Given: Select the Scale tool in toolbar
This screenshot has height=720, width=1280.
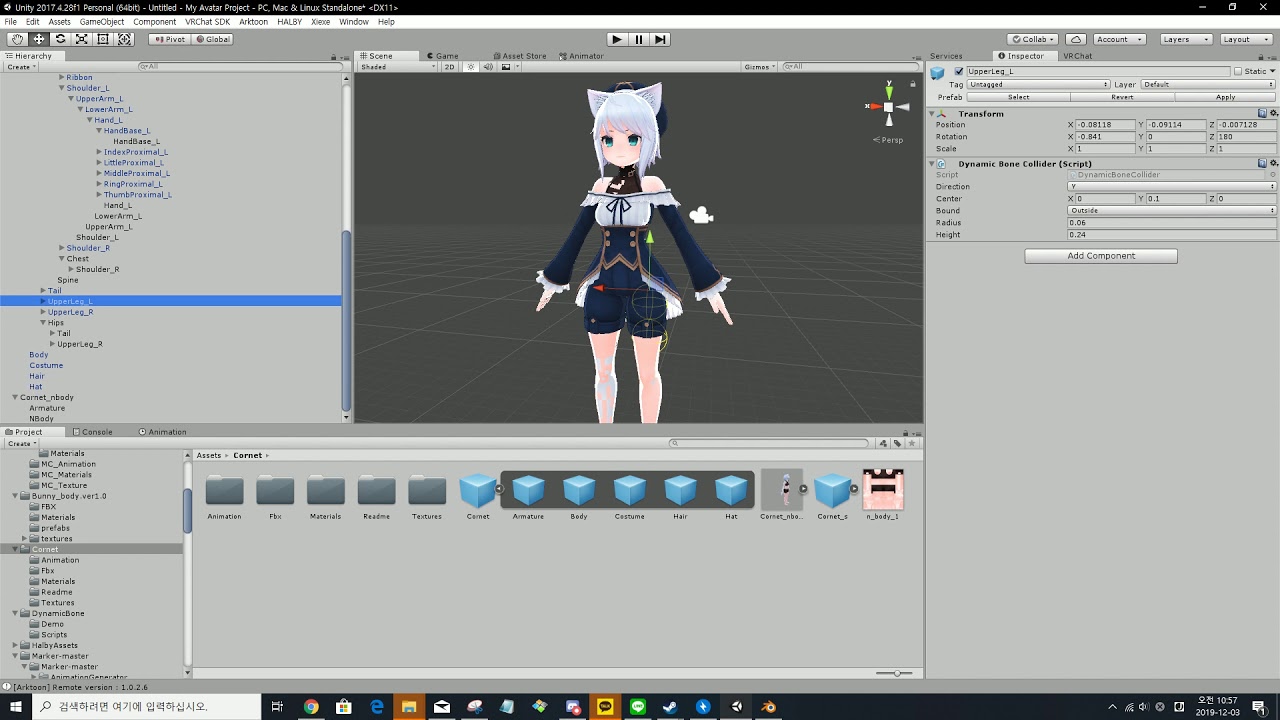Looking at the screenshot, I should coord(82,39).
